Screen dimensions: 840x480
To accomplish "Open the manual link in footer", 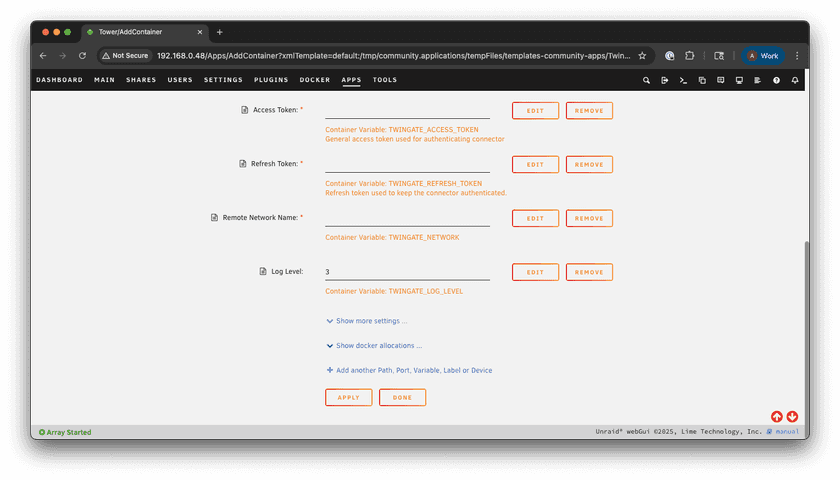I will pos(786,432).
